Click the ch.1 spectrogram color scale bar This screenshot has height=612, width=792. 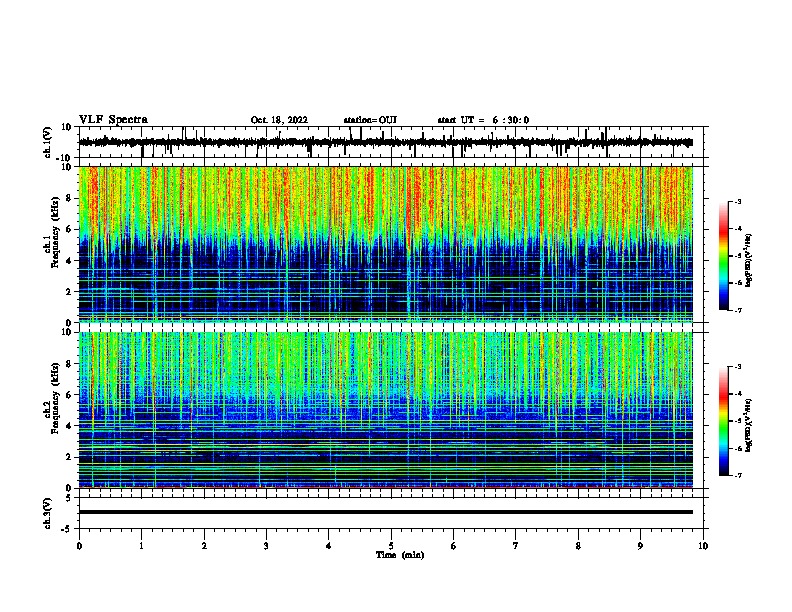(x=724, y=256)
